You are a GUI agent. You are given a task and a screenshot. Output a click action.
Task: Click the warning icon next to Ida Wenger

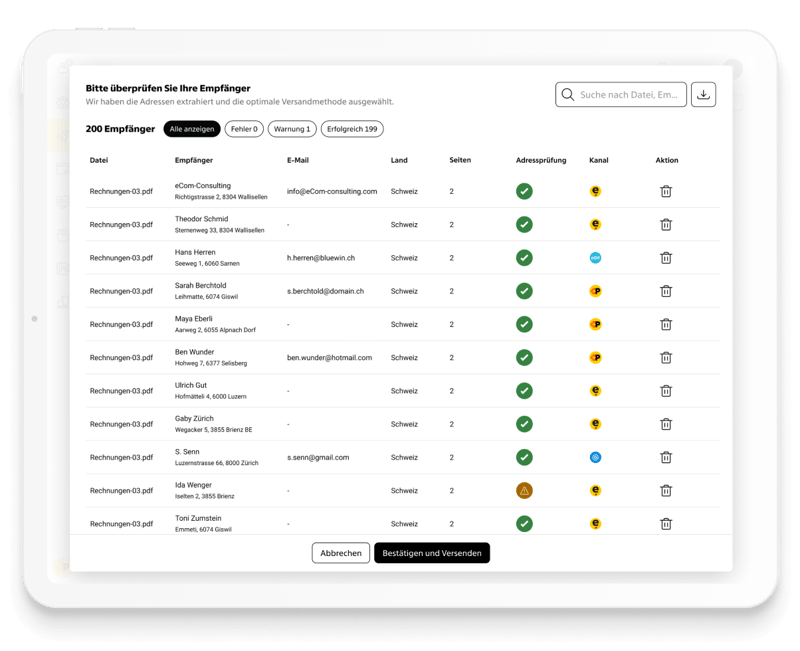pyautogui.click(x=525, y=489)
